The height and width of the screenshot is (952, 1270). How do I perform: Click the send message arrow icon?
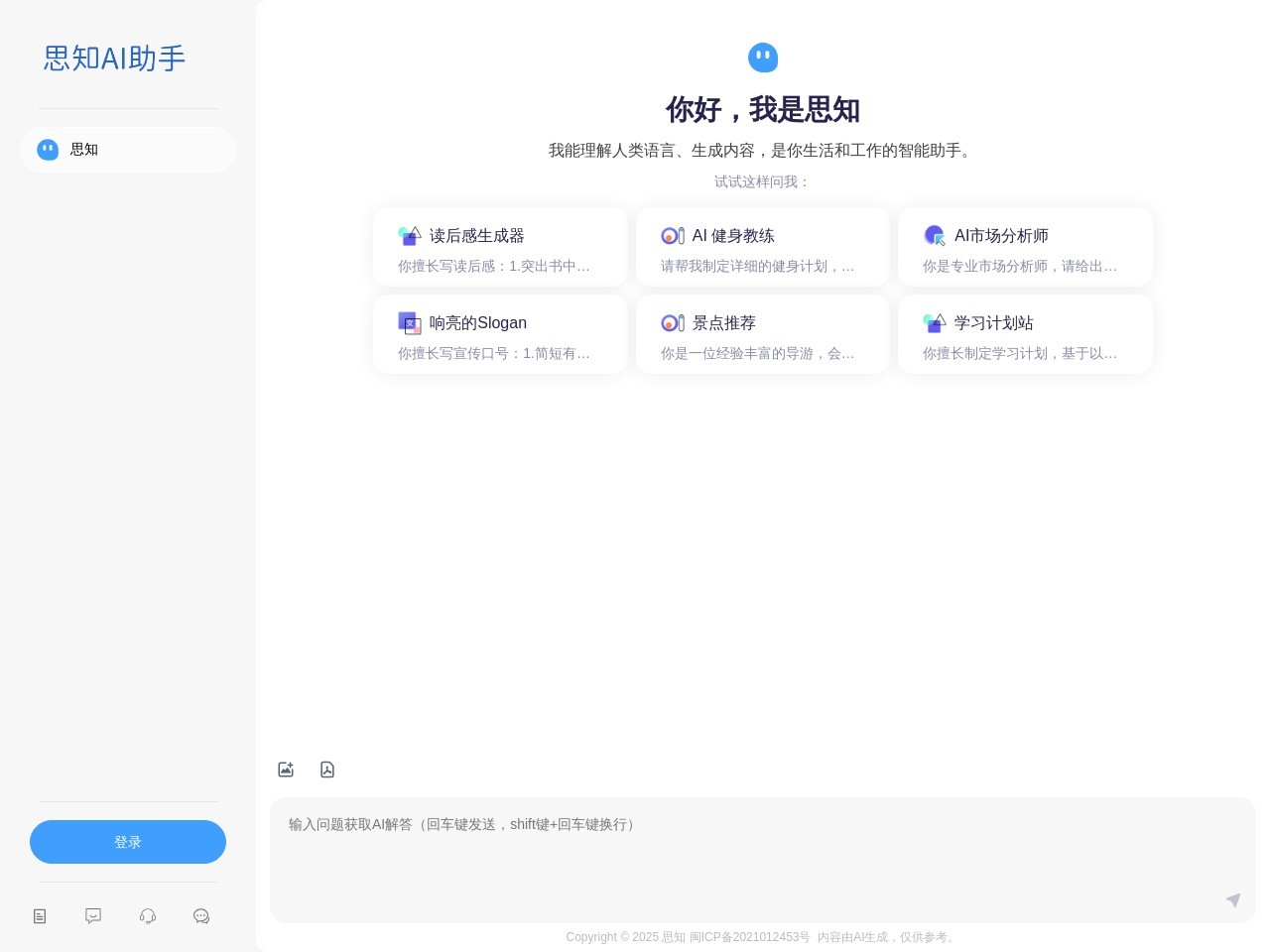(x=1233, y=900)
